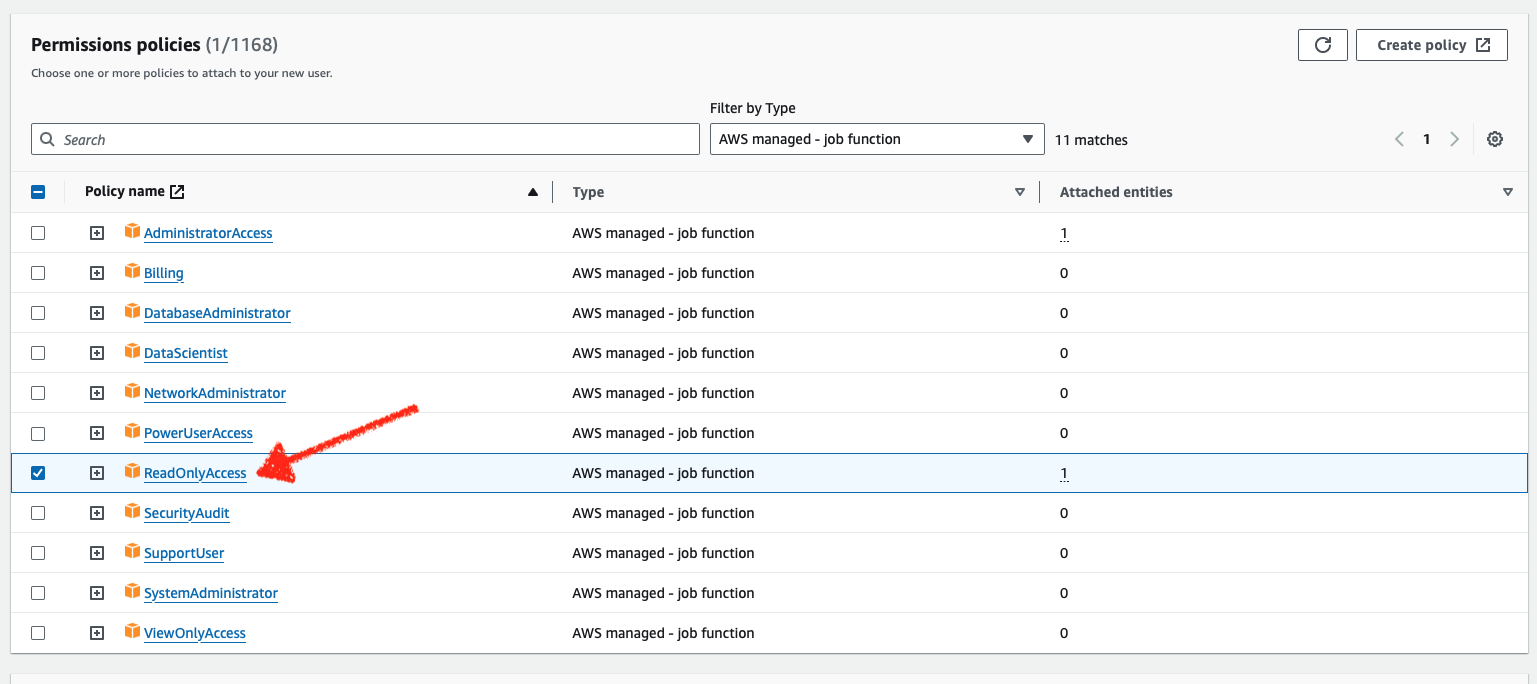Toggle the select-all policies header checkbox

pos(38,192)
